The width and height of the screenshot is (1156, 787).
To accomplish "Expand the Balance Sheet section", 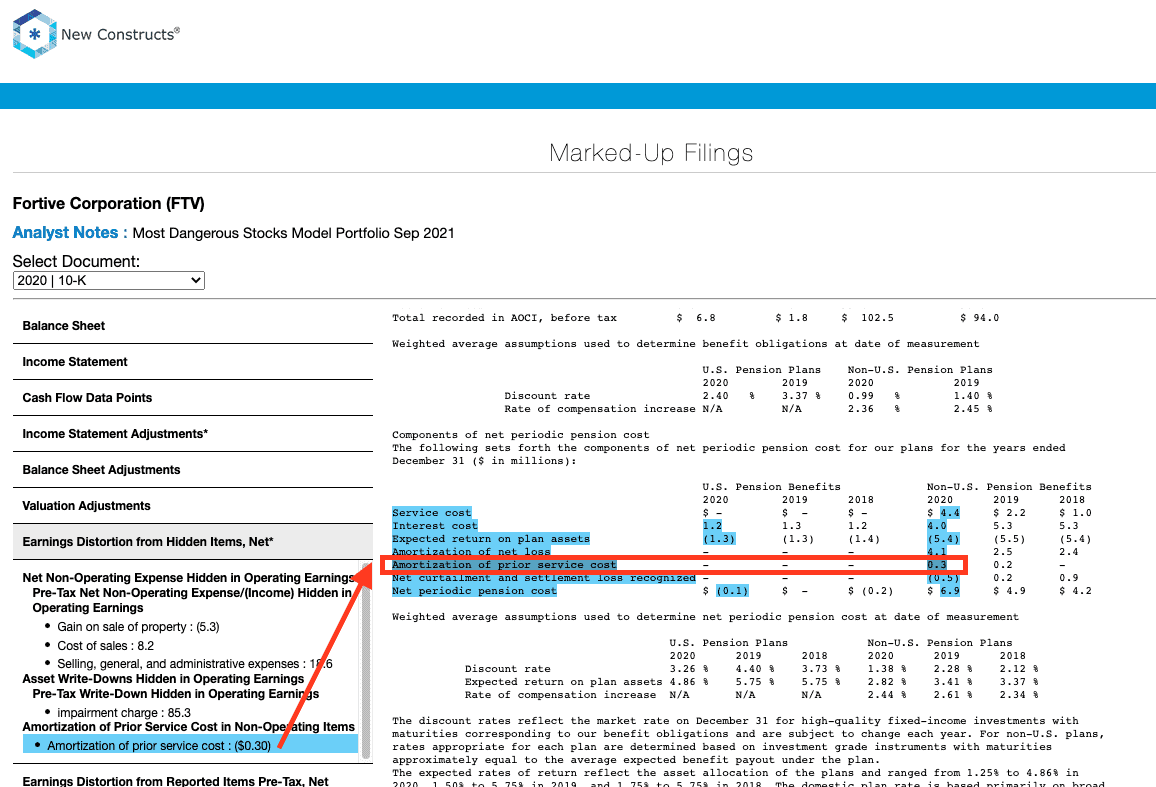I will [192, 326].
